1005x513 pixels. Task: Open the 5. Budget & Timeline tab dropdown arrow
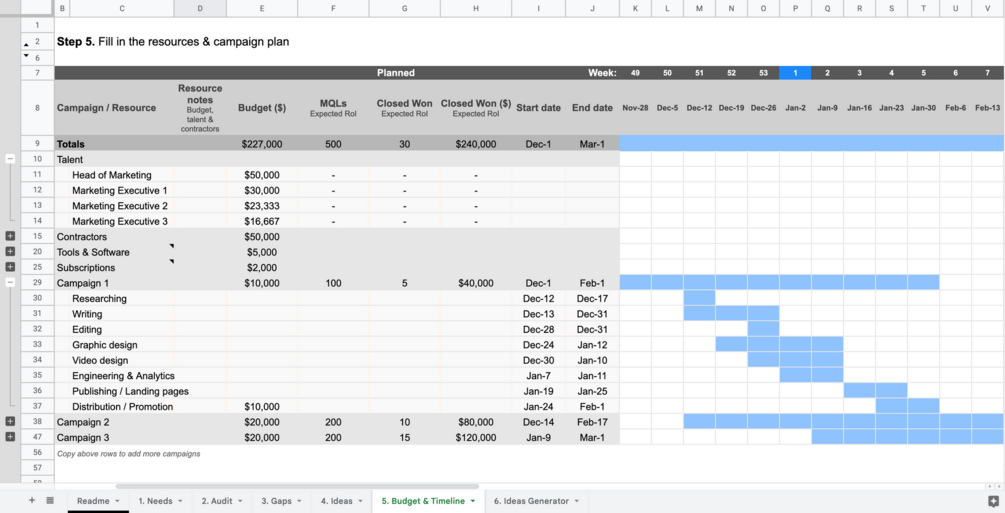pyautogui.click(x=473, y=501)
